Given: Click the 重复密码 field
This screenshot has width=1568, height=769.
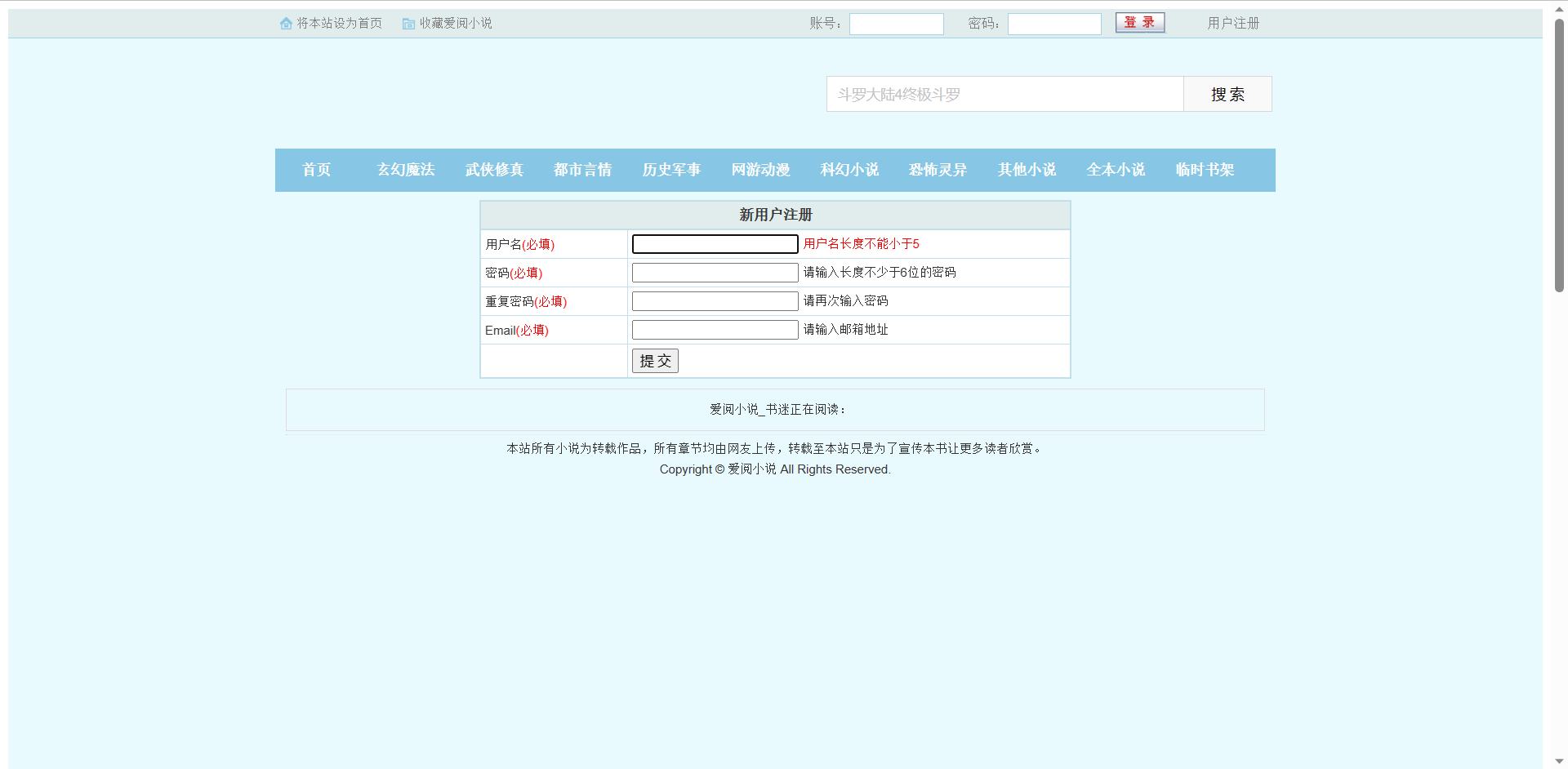Looking at the screenshot, I should pyautogui.click(x=715, y=301).
